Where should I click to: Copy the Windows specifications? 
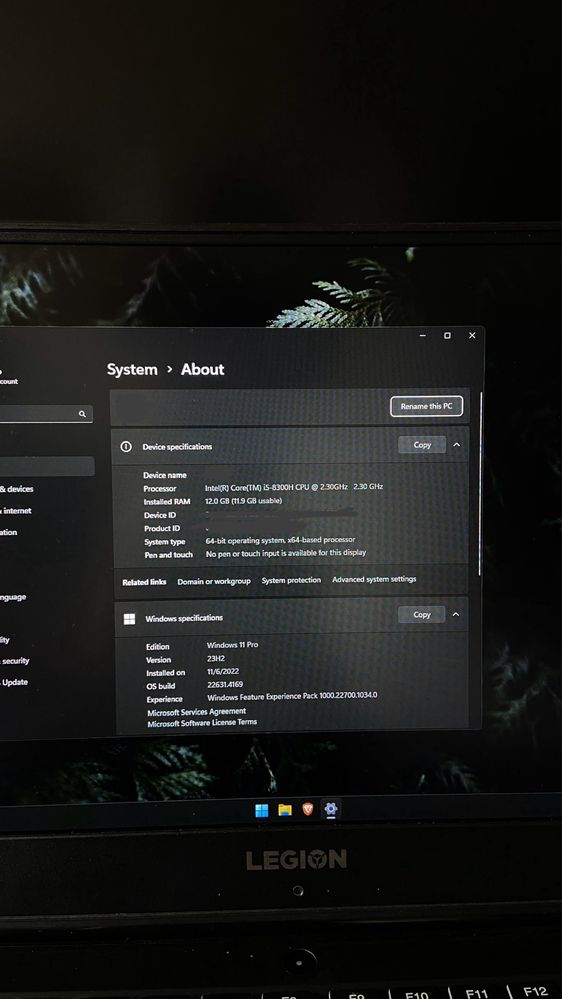pyautogui.click(x=422, y=614)
